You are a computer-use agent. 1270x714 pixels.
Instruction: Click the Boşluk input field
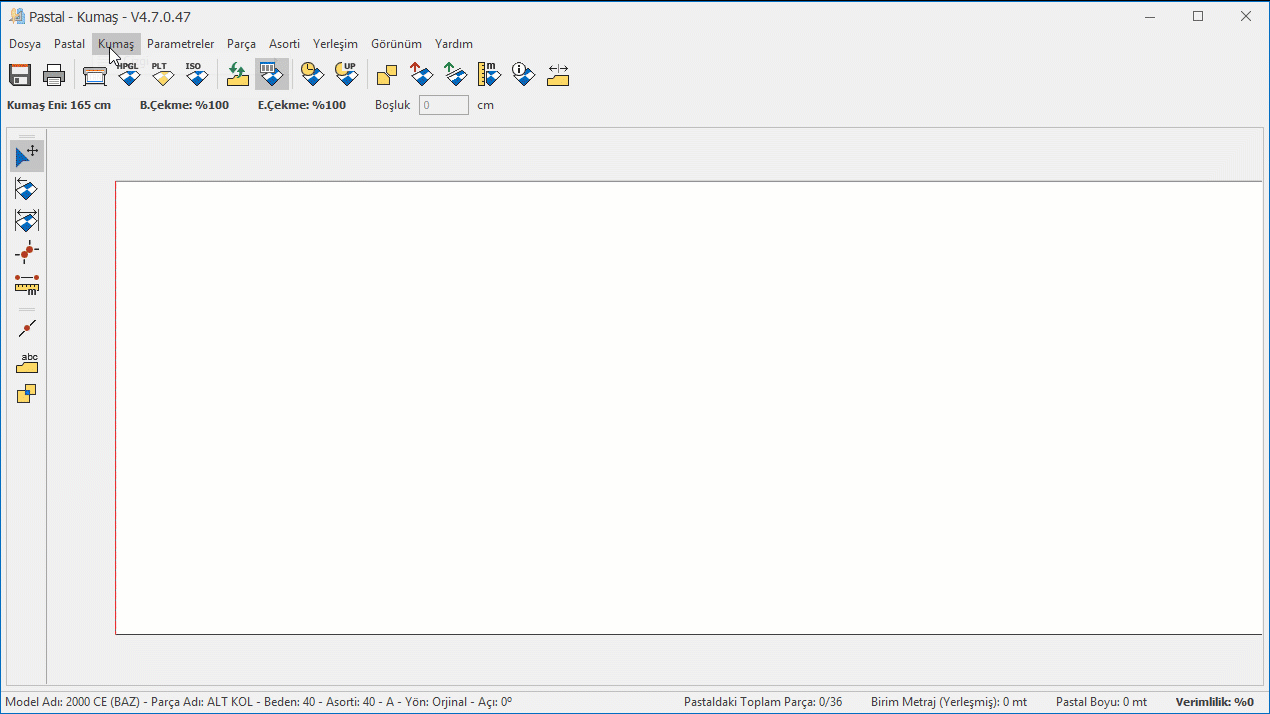(443, 105)
